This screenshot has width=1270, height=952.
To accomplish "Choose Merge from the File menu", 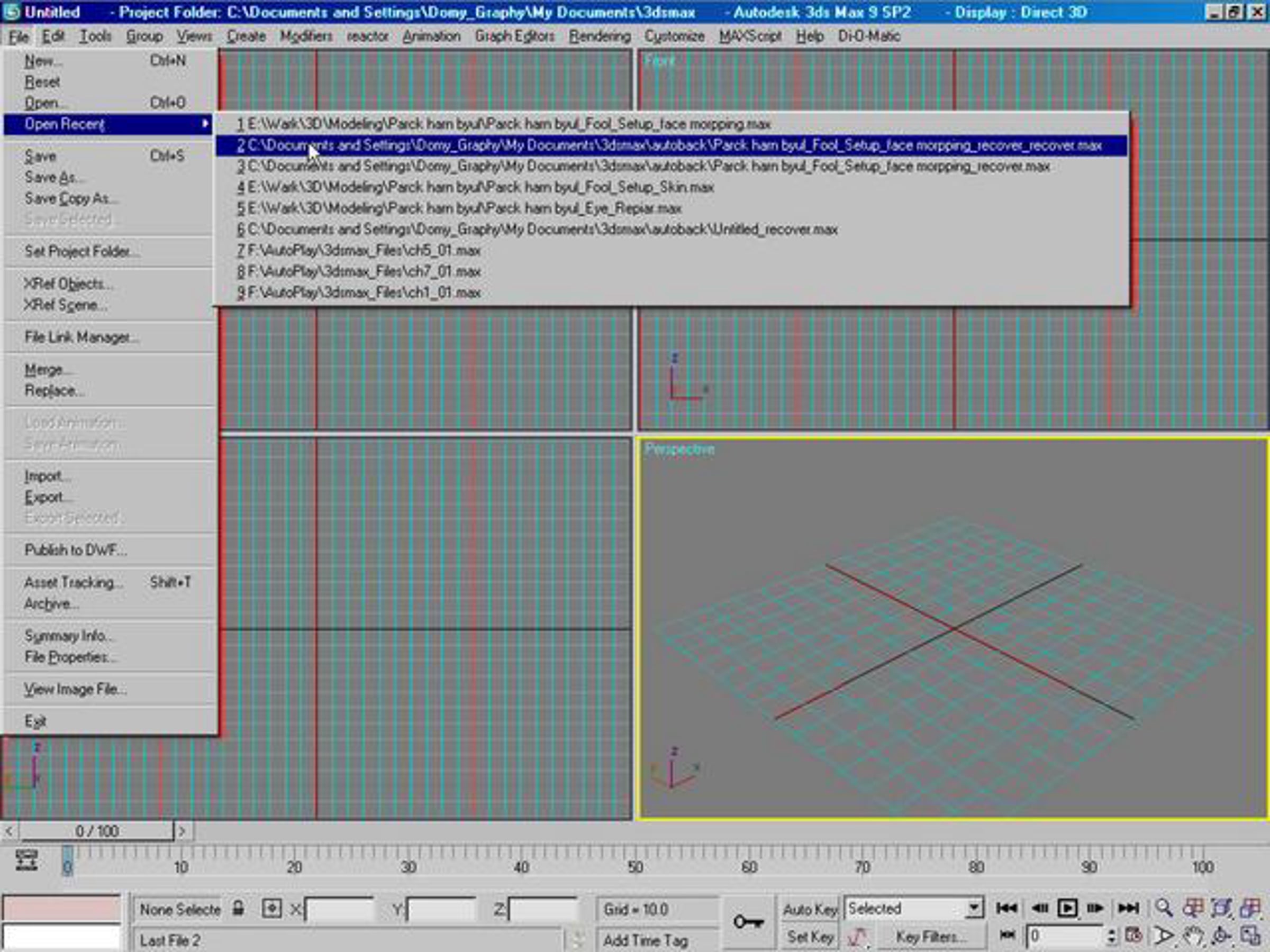I will pos(109,370).
